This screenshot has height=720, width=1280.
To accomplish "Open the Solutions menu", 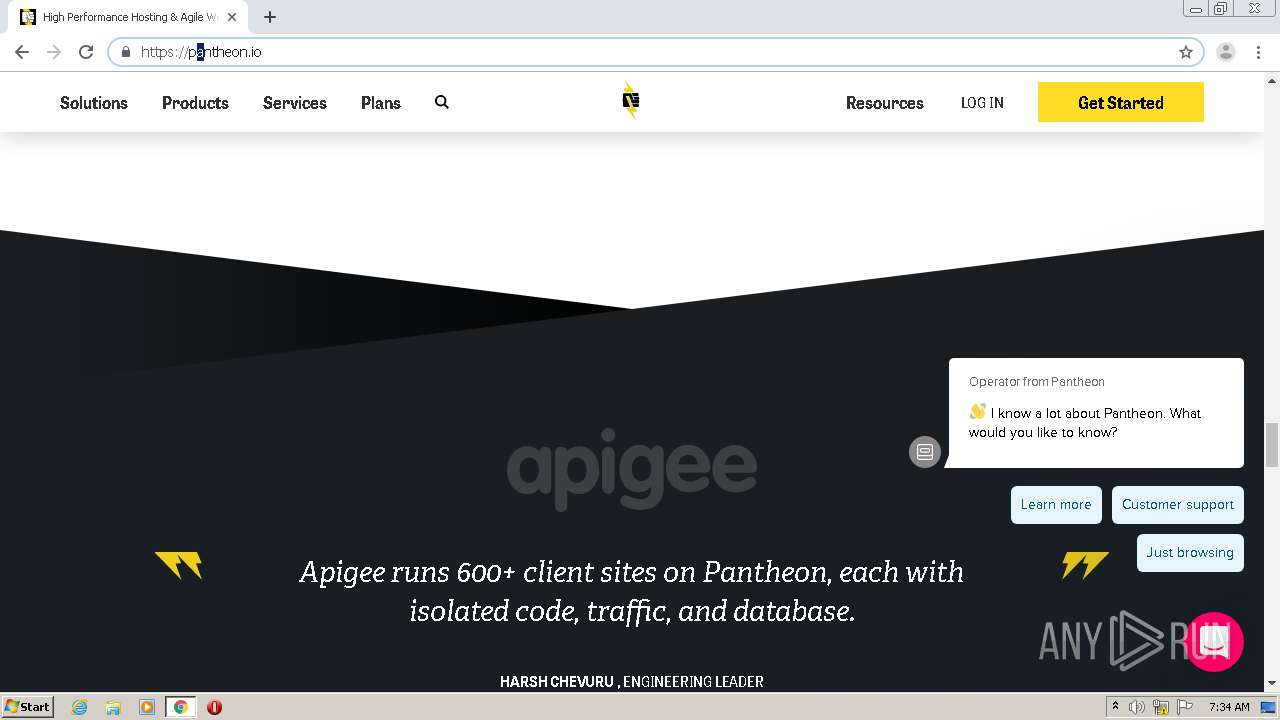I will click(94, 103).
